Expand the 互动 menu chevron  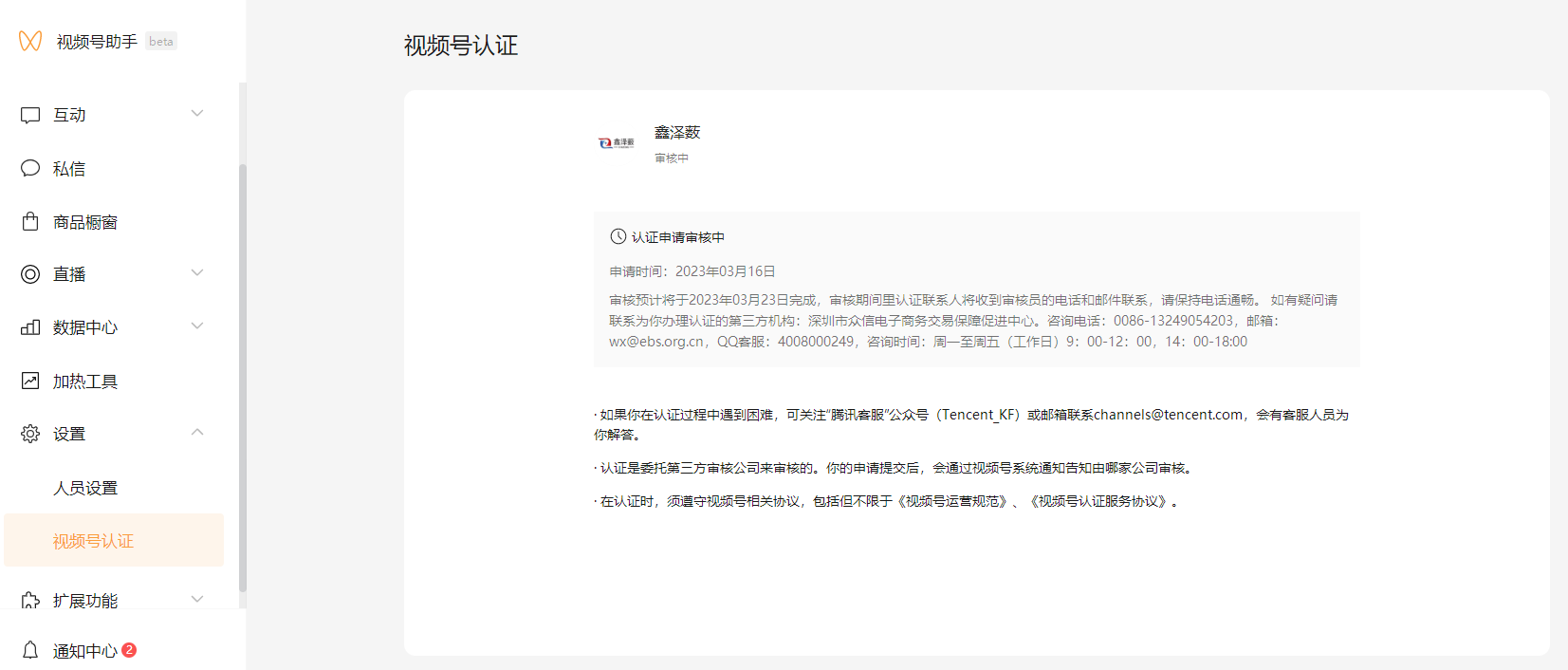click(x=197, y=114)
